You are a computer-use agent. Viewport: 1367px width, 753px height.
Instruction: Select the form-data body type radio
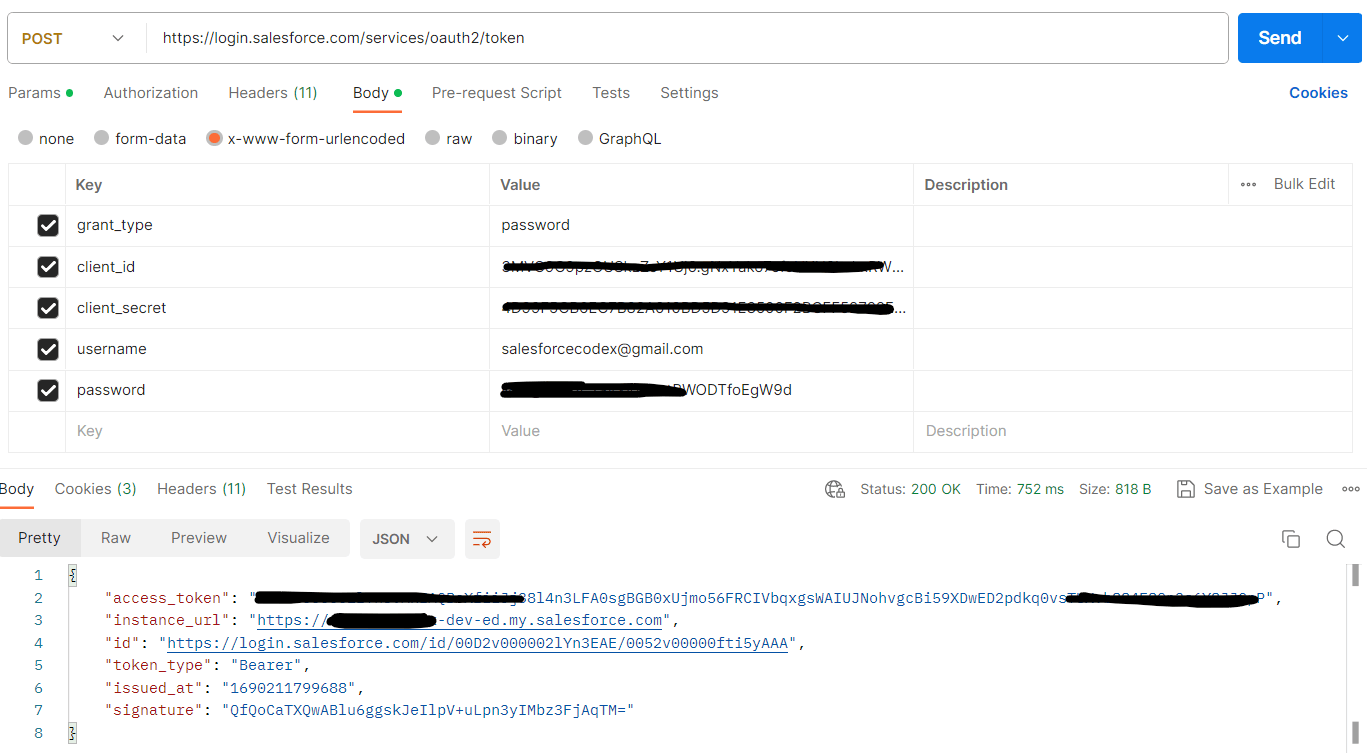(102, 138)
